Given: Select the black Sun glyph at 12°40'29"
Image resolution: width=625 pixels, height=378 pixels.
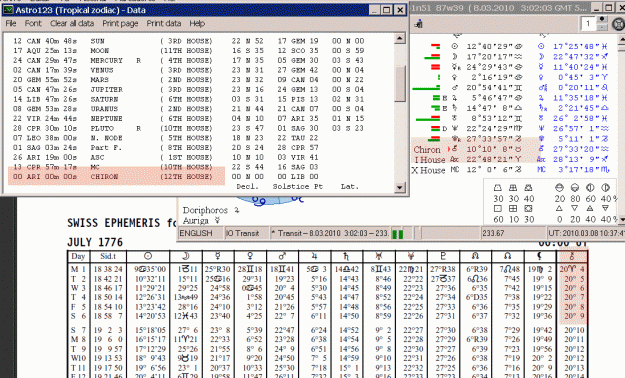Looking at the screenshot, I should tap(454, 46).
